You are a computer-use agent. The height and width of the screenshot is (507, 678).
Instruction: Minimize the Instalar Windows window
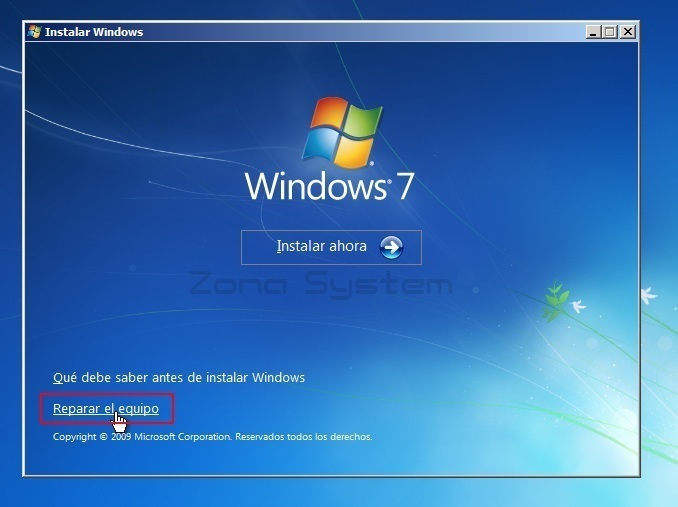(x=593, y=32)
